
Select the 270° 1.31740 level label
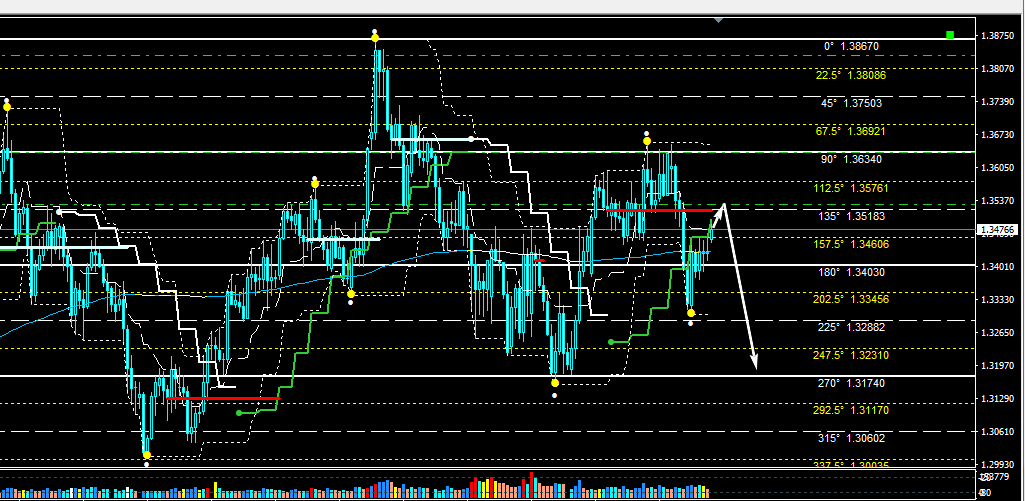click(852, 383)
